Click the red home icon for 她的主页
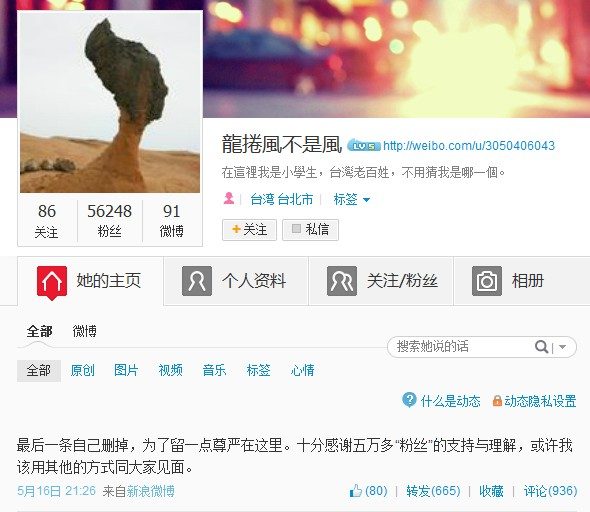The width and height of the screenshot is (590, 512). coord(52,282)
